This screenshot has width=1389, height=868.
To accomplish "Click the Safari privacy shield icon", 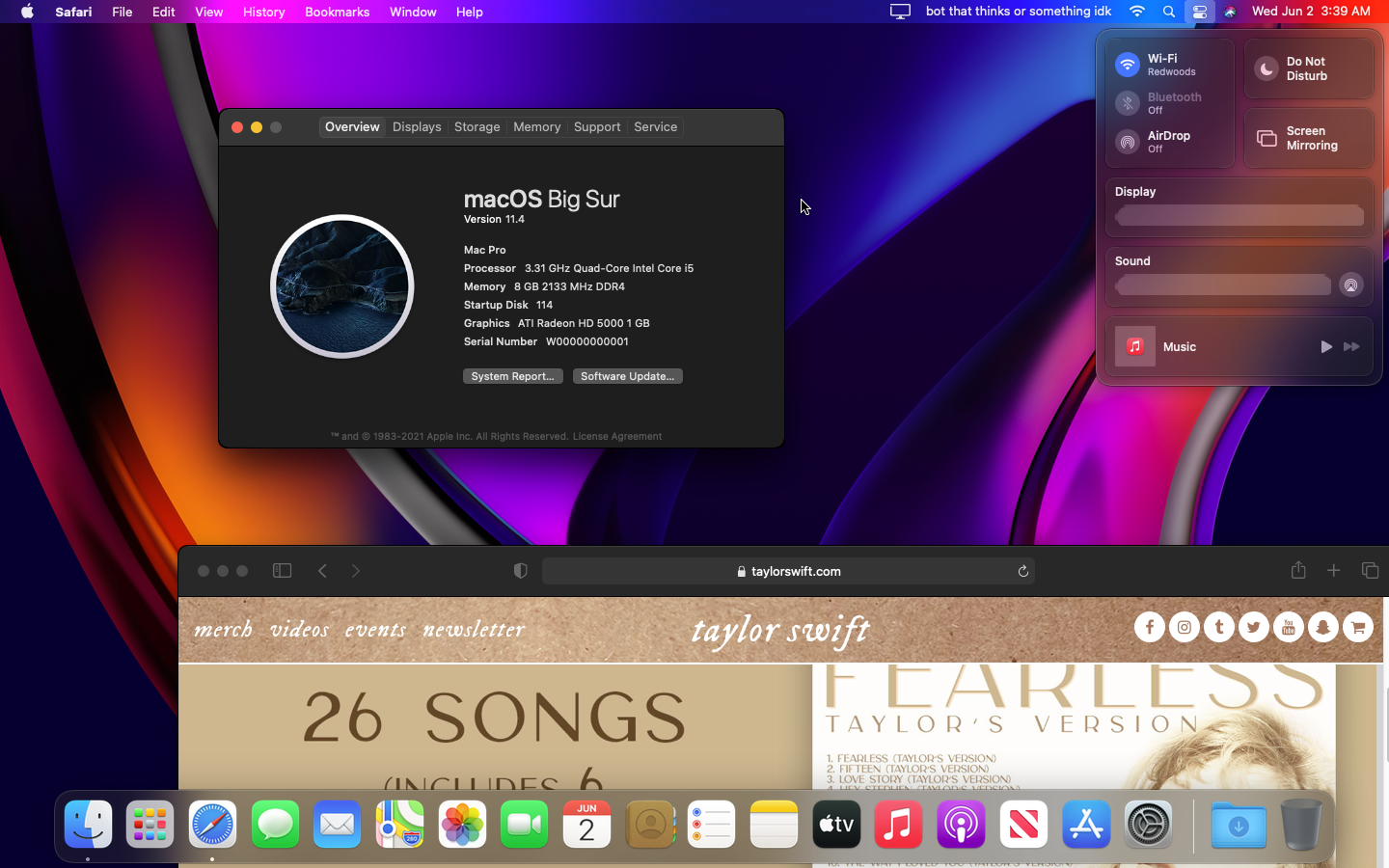I will (x=521, y=571).
